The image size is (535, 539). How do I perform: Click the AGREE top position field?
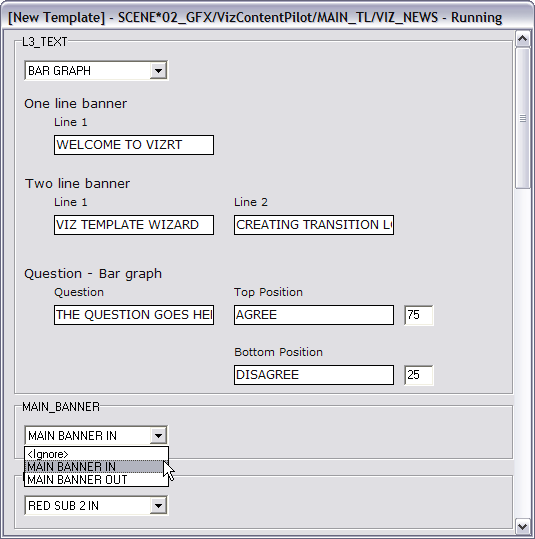point(314,315)
